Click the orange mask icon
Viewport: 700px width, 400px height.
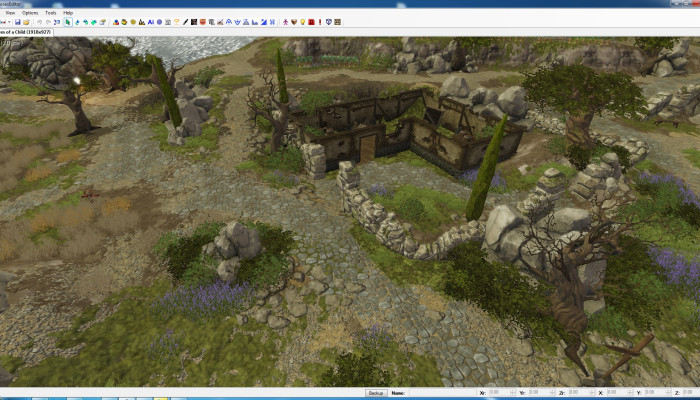(x=203, y=22)
